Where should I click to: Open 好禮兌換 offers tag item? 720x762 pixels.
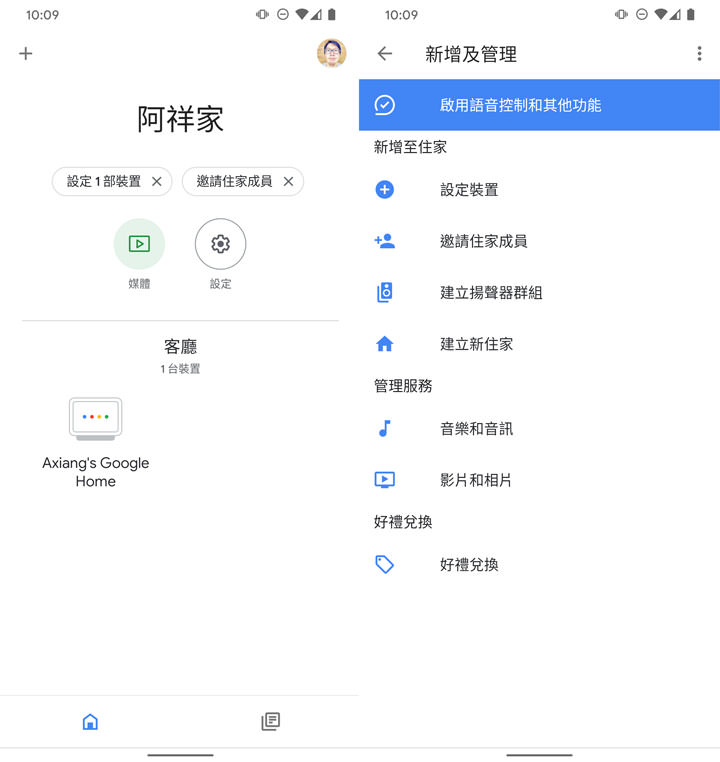coord(469,565)
